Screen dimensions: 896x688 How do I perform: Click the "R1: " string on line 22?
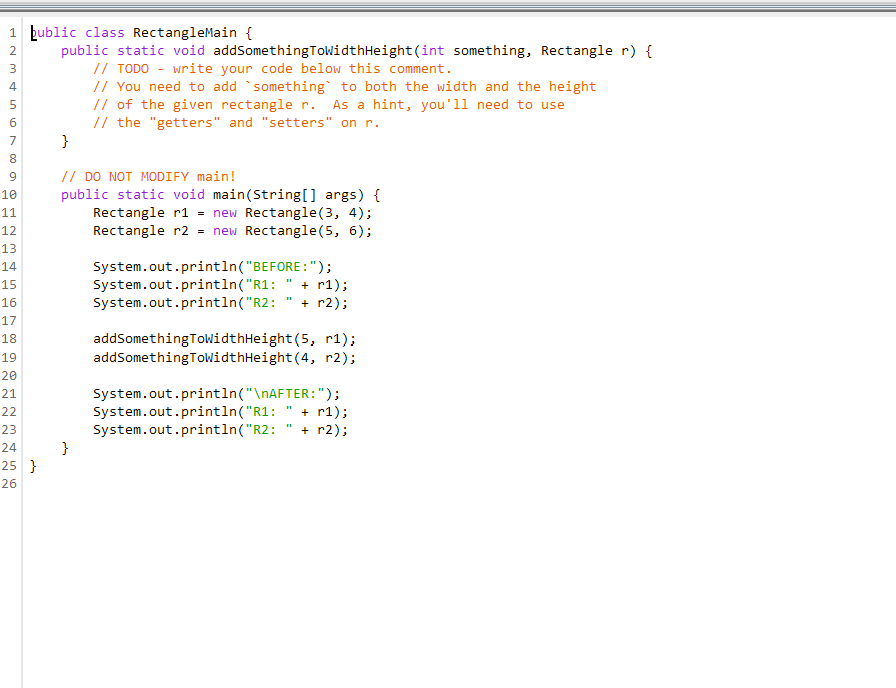[269, 411]
